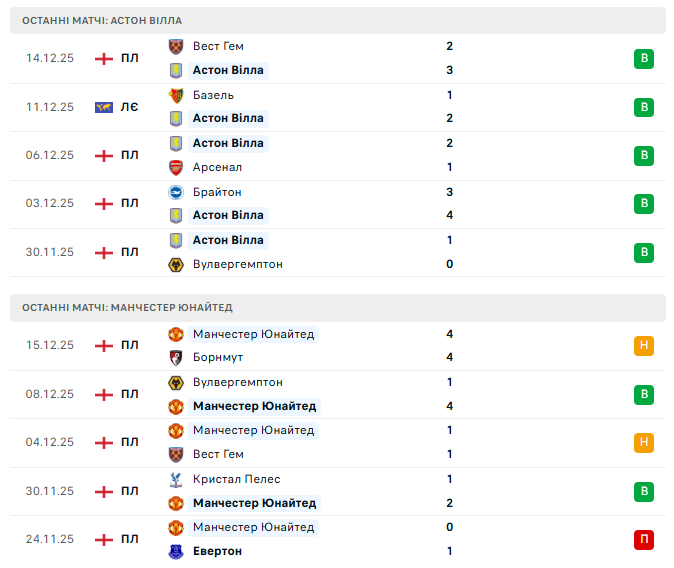Open the Арсенал team link
Screen dimensions: 674x568
[x=217, y=167]
